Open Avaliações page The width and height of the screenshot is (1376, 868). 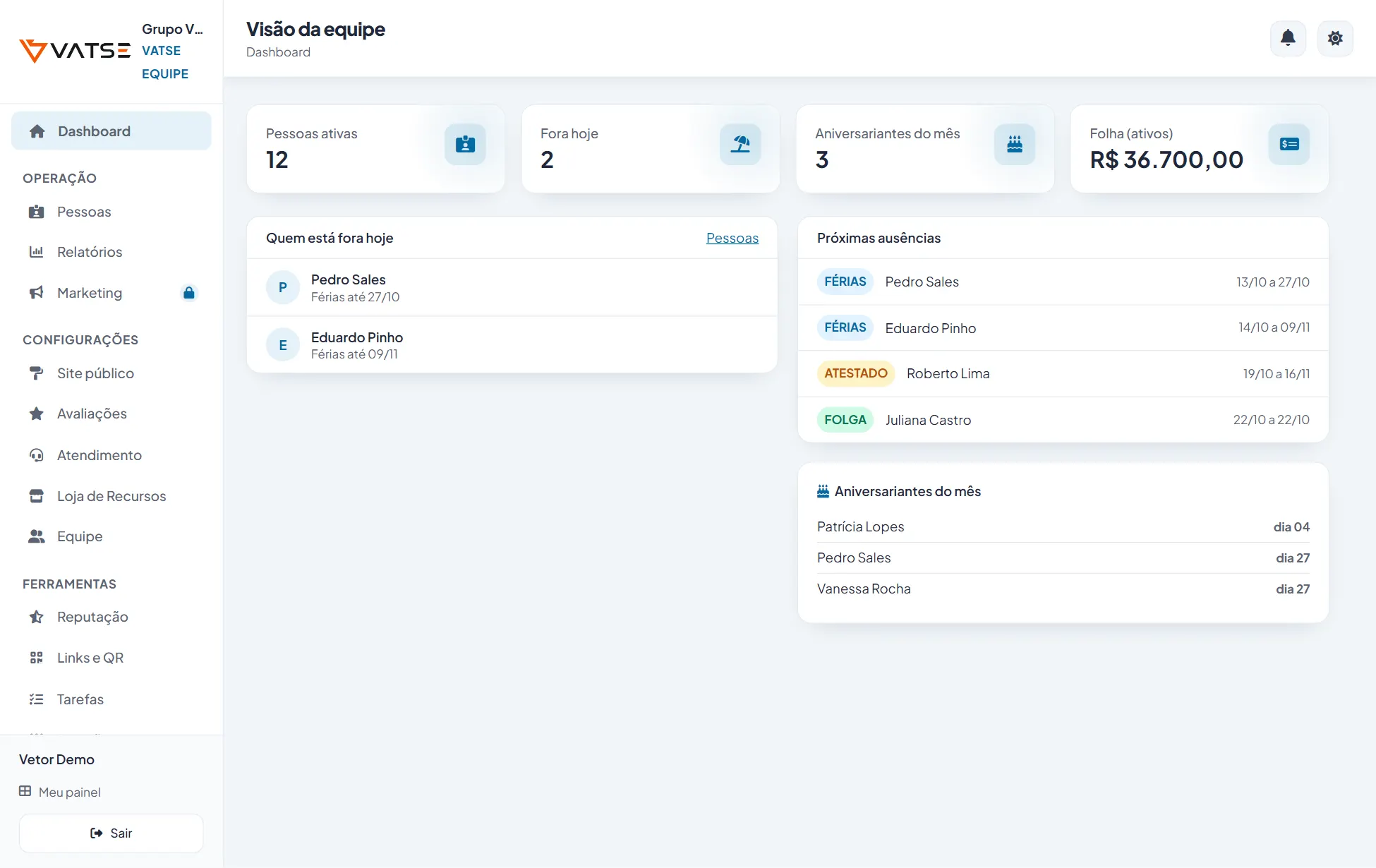111,414
